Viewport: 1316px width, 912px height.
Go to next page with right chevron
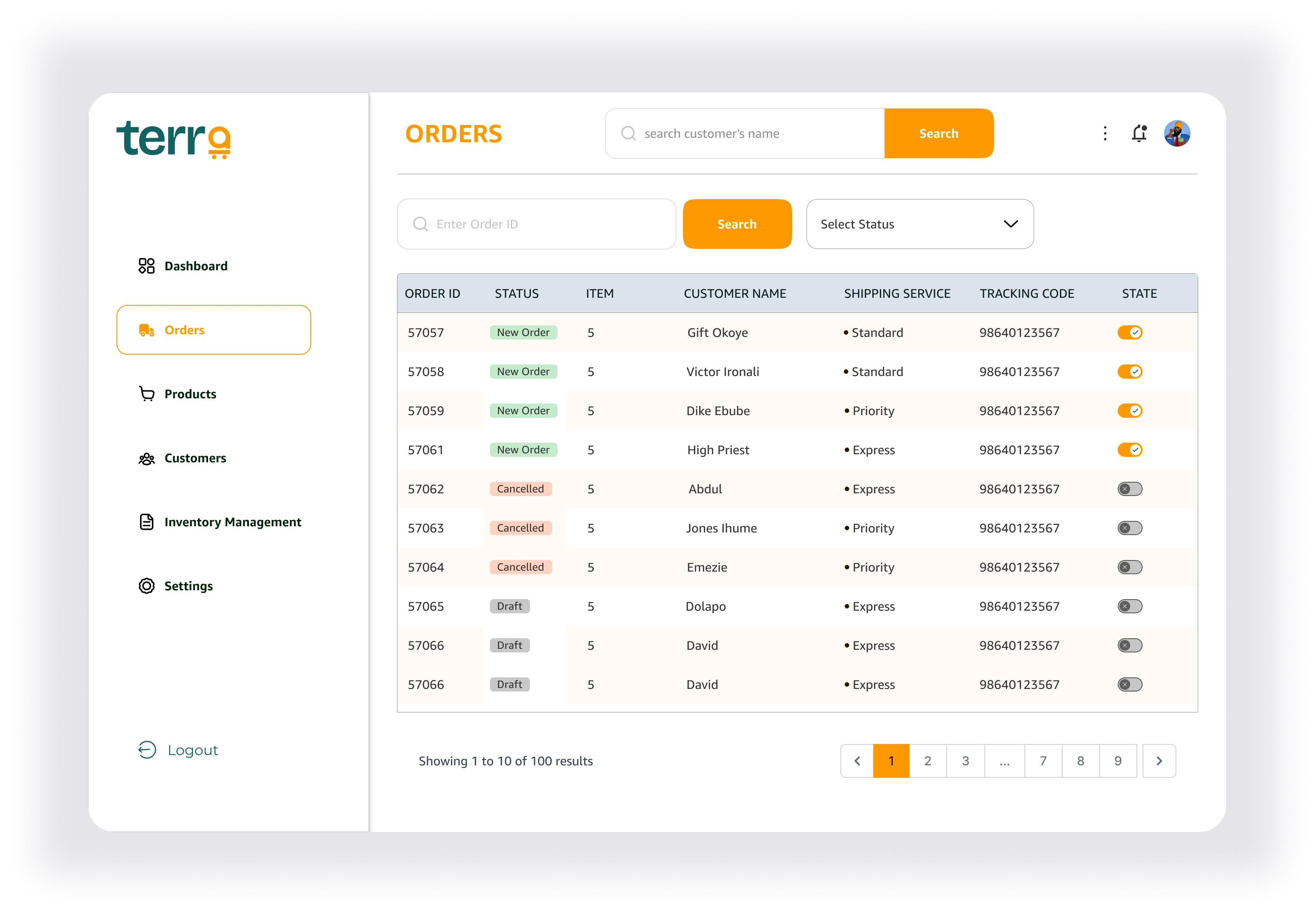[x=1159, y=760]
